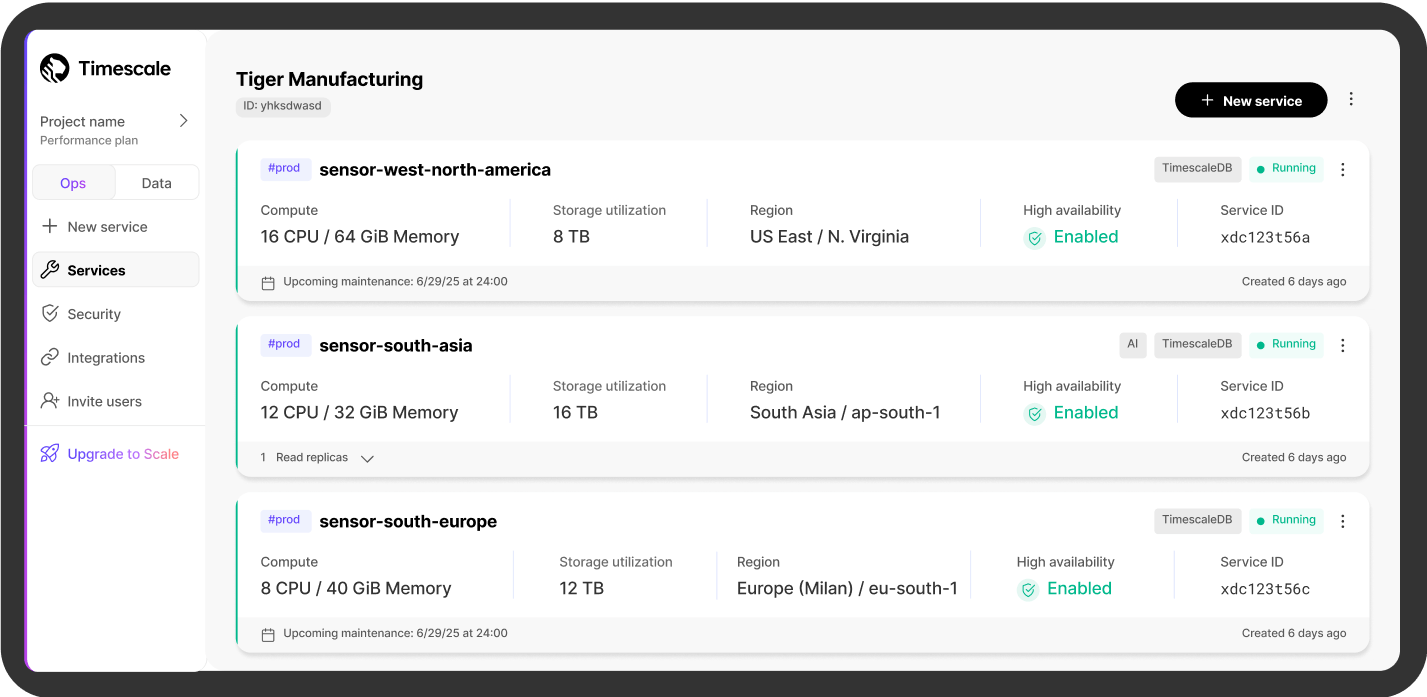Viewport: 1427px width, 697px height.
Task: Click the rocket icon beside Upgrade to Scale
Action: pyautogui.click(x=49, y=453)
